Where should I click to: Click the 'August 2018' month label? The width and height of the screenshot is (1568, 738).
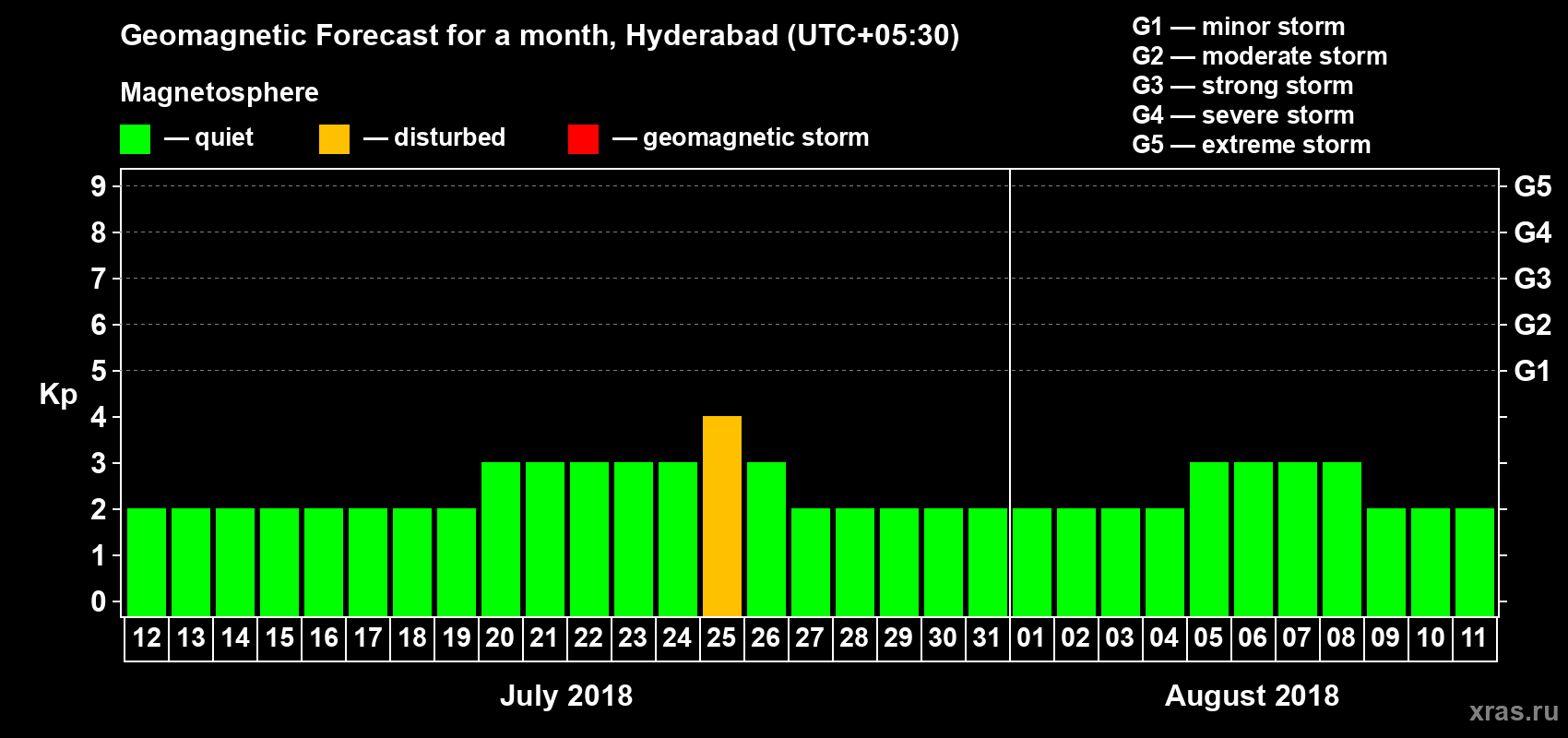1253,696
